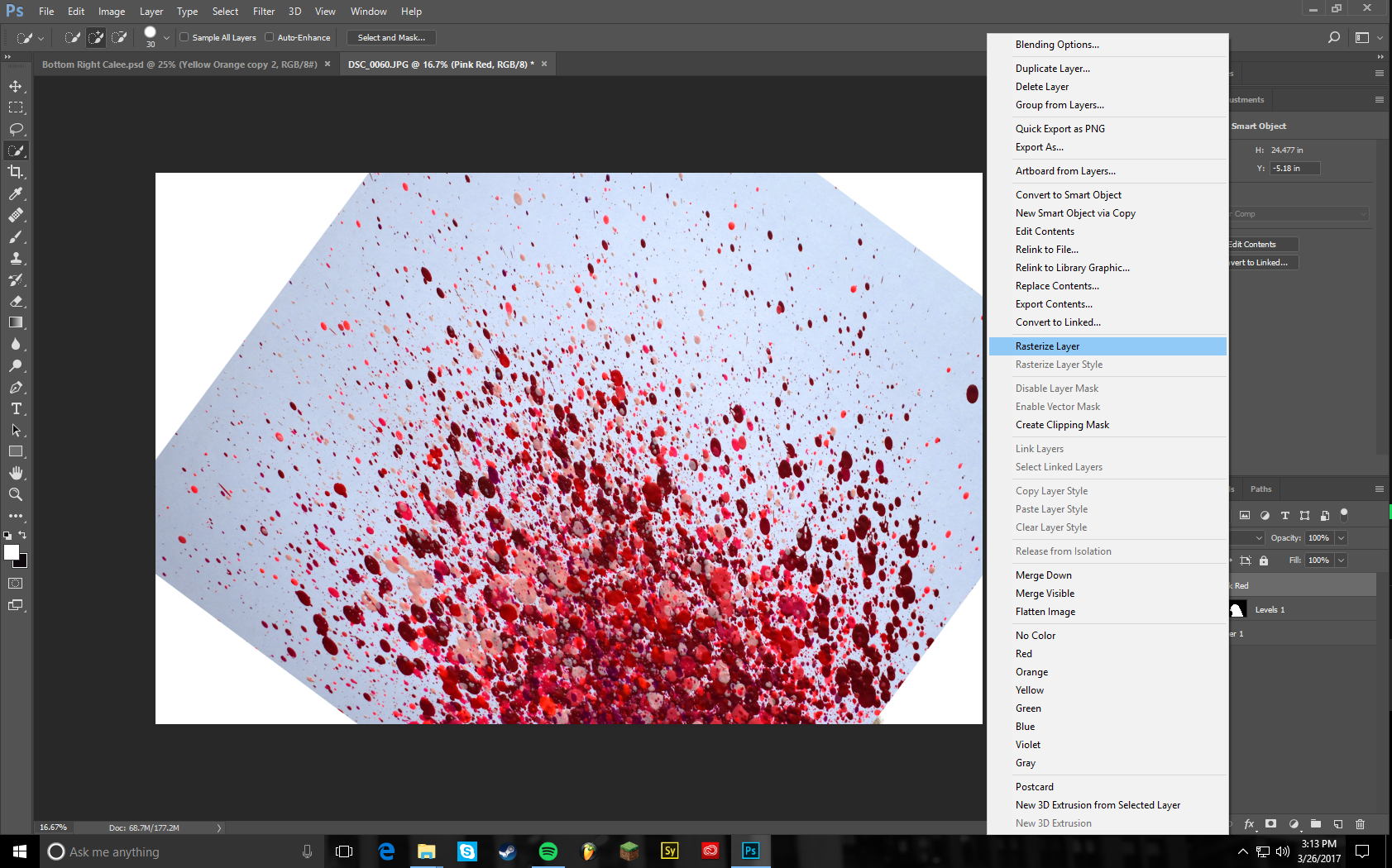Click the background color swatch
The width and height of the screenshot is (1392, 868).
(22, 563)
